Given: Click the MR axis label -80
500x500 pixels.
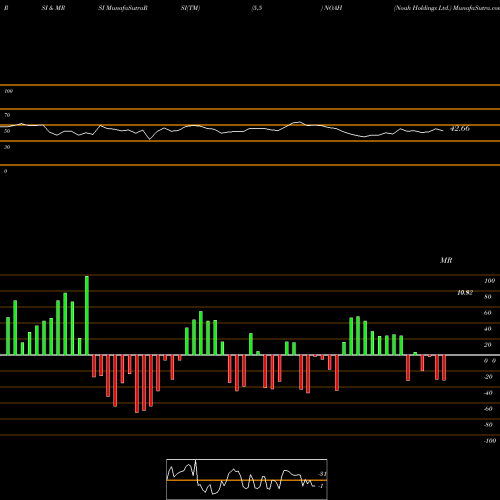Looking at the screenshot, I should coord(488,425).
